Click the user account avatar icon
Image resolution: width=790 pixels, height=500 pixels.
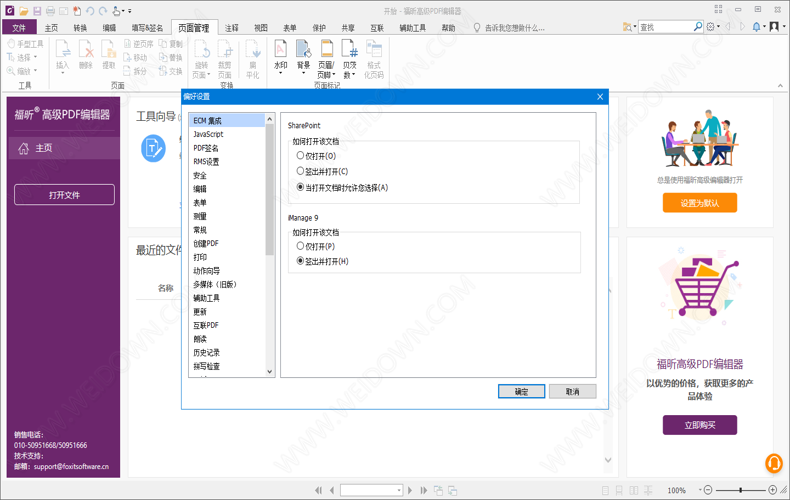tap(774, 27)
